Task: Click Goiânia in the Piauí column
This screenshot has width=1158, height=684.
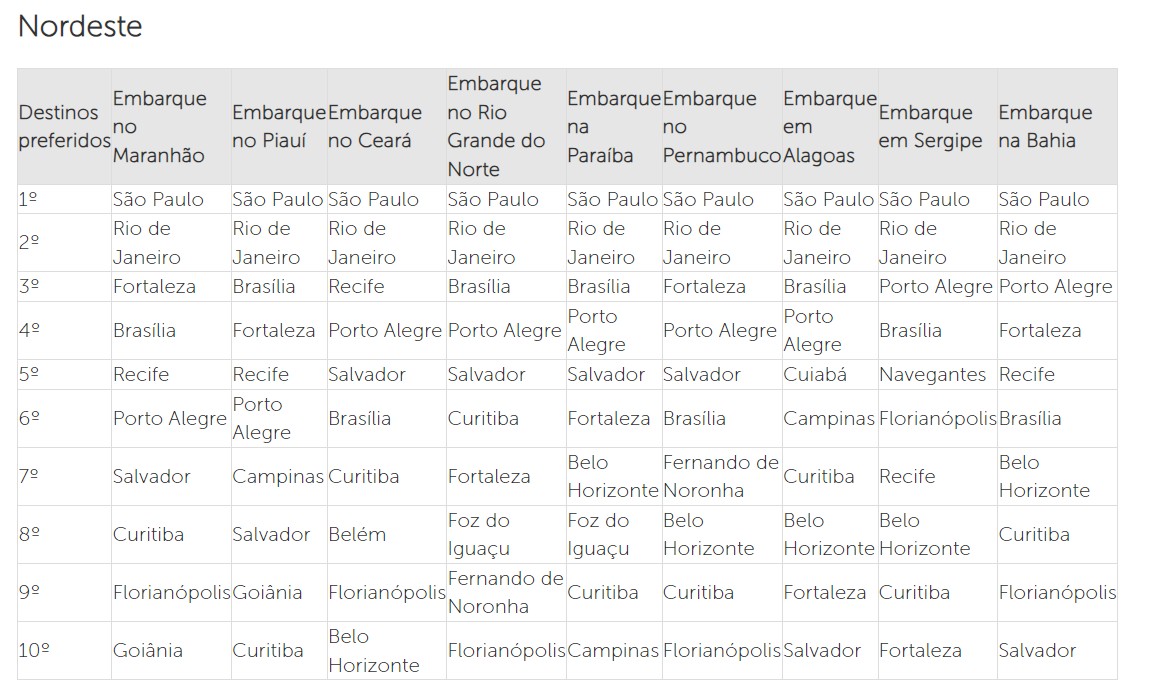Action: 267,592
